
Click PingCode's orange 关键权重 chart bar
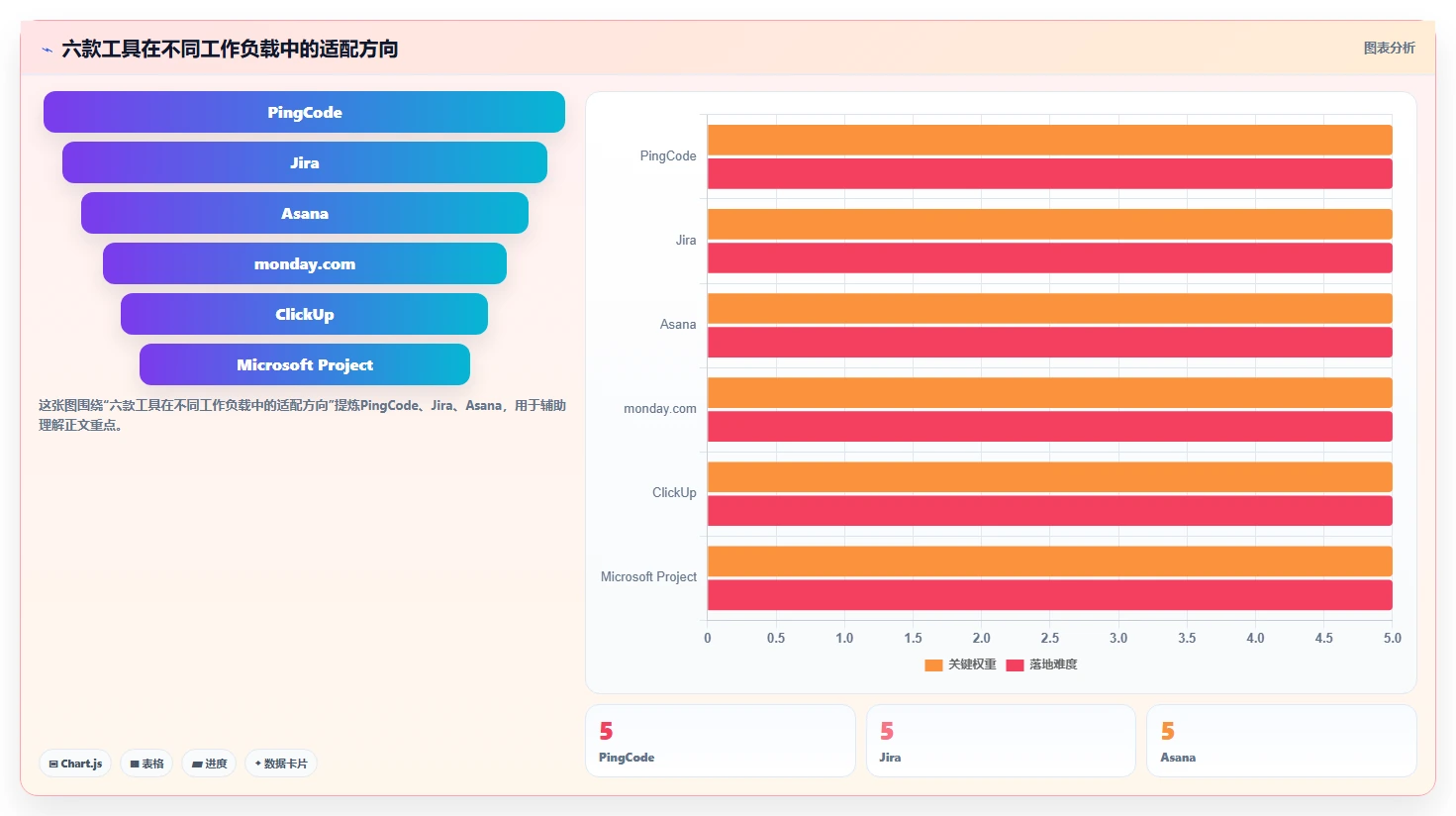[1049, 140]
